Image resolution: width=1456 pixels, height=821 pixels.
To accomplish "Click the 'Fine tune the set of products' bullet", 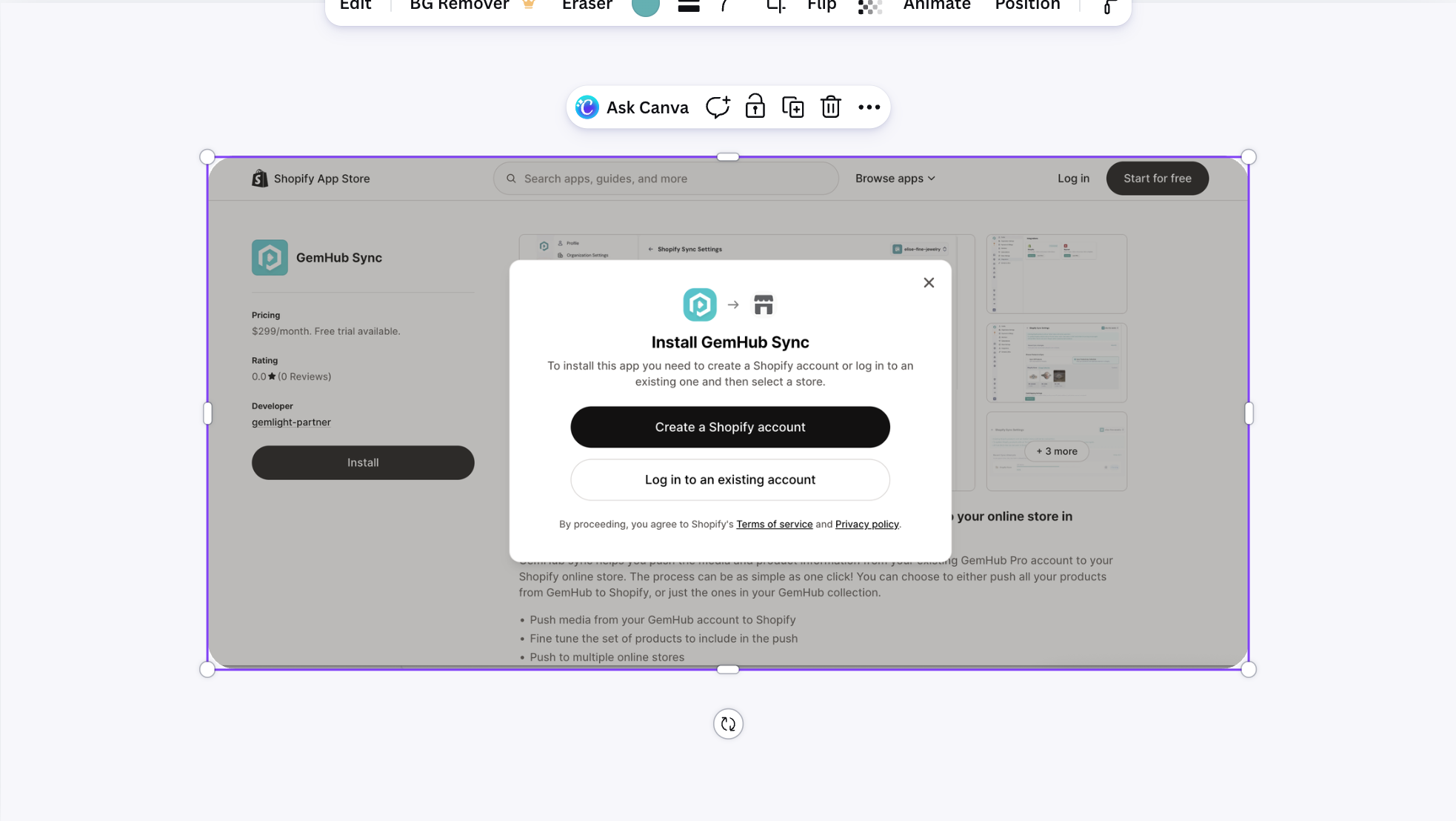I will tap(664, 639).
